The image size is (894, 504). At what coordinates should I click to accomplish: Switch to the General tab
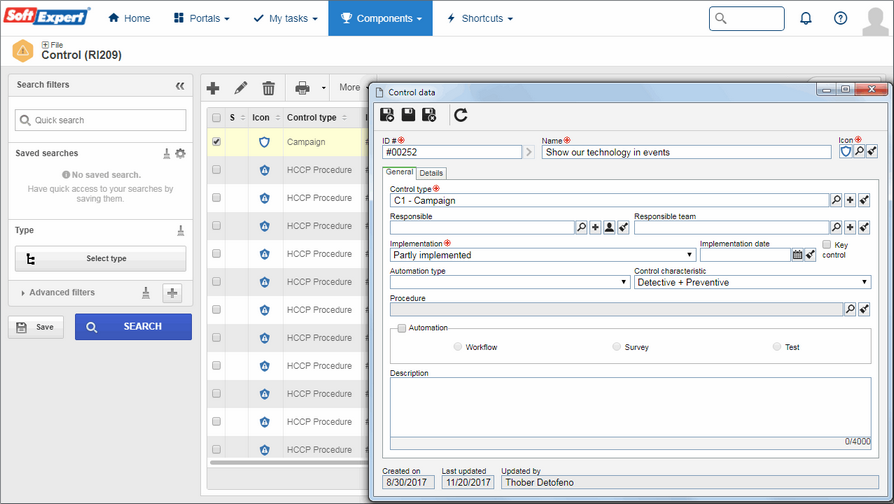[x=399, y=172]
